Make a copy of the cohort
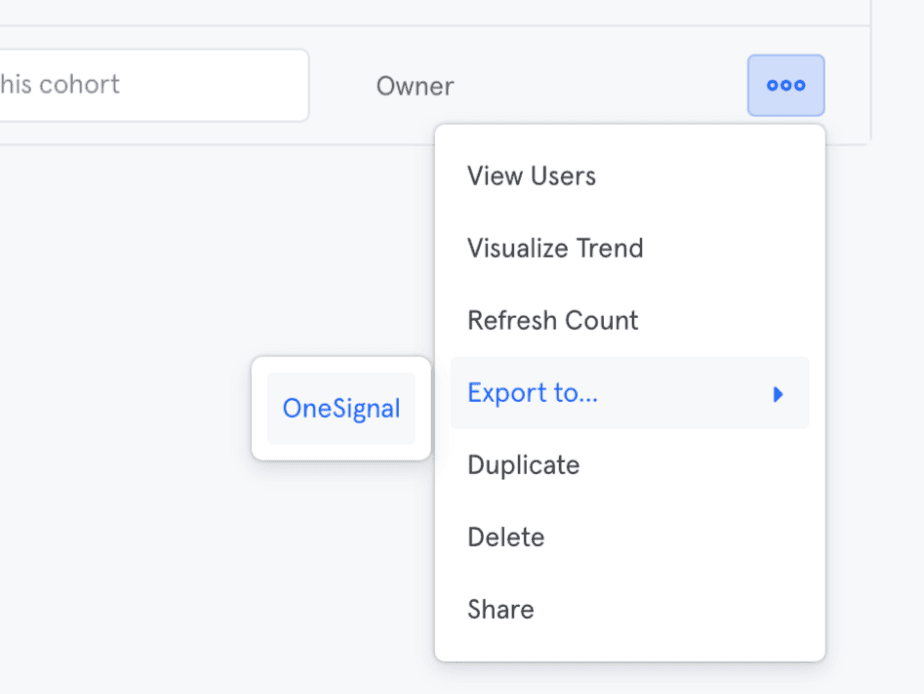 click(x=523, y=465)
